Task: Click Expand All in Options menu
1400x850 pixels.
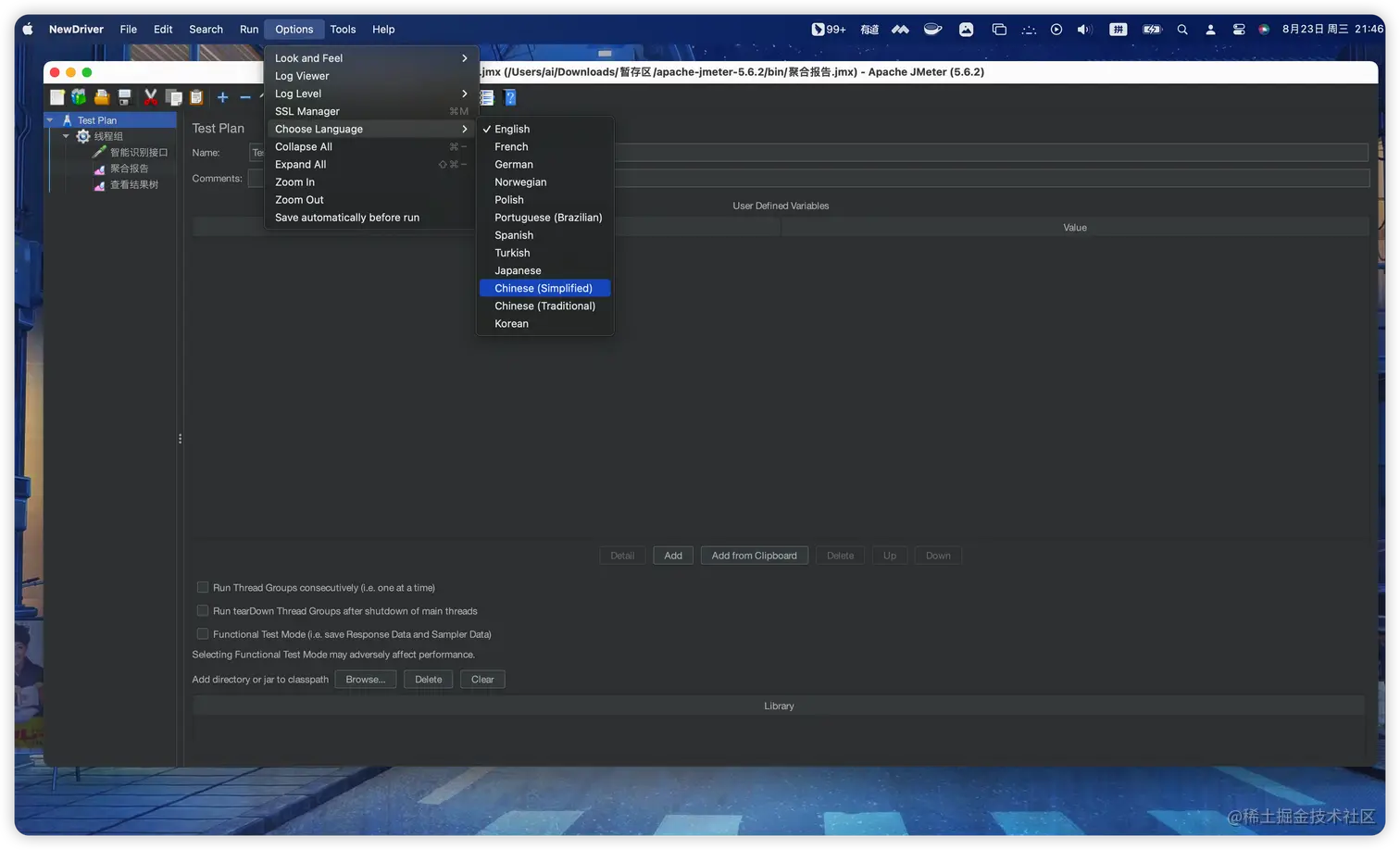Action: tap(371, 165)
